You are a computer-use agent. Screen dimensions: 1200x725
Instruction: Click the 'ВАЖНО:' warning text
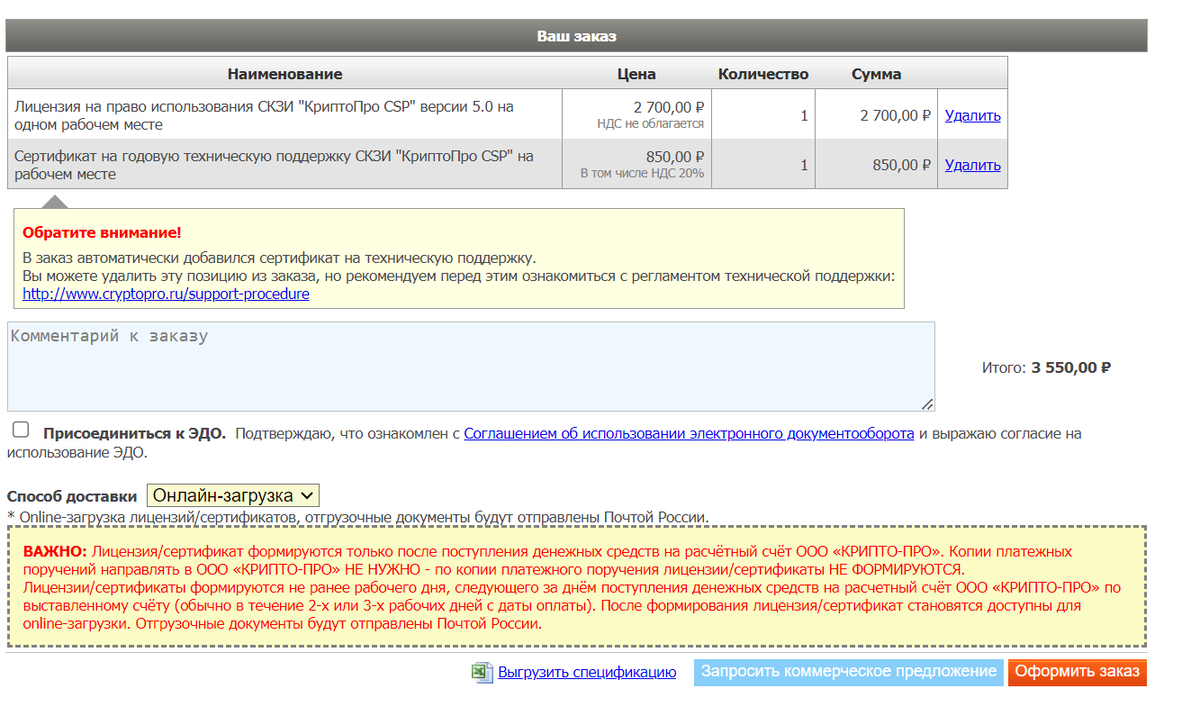pos(55,551)
